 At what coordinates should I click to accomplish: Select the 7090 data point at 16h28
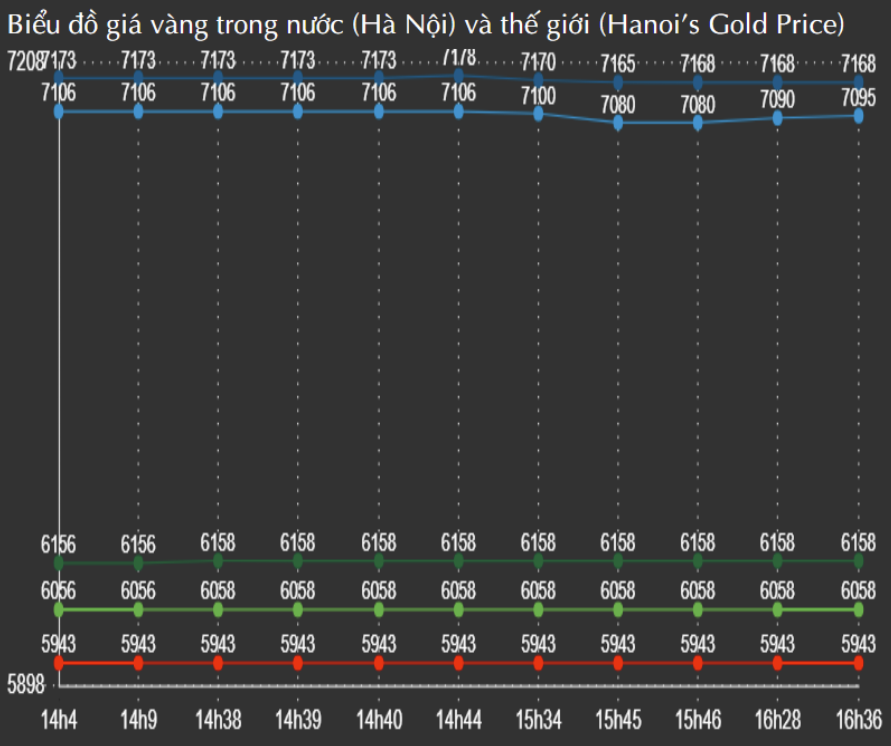[778, 118]
